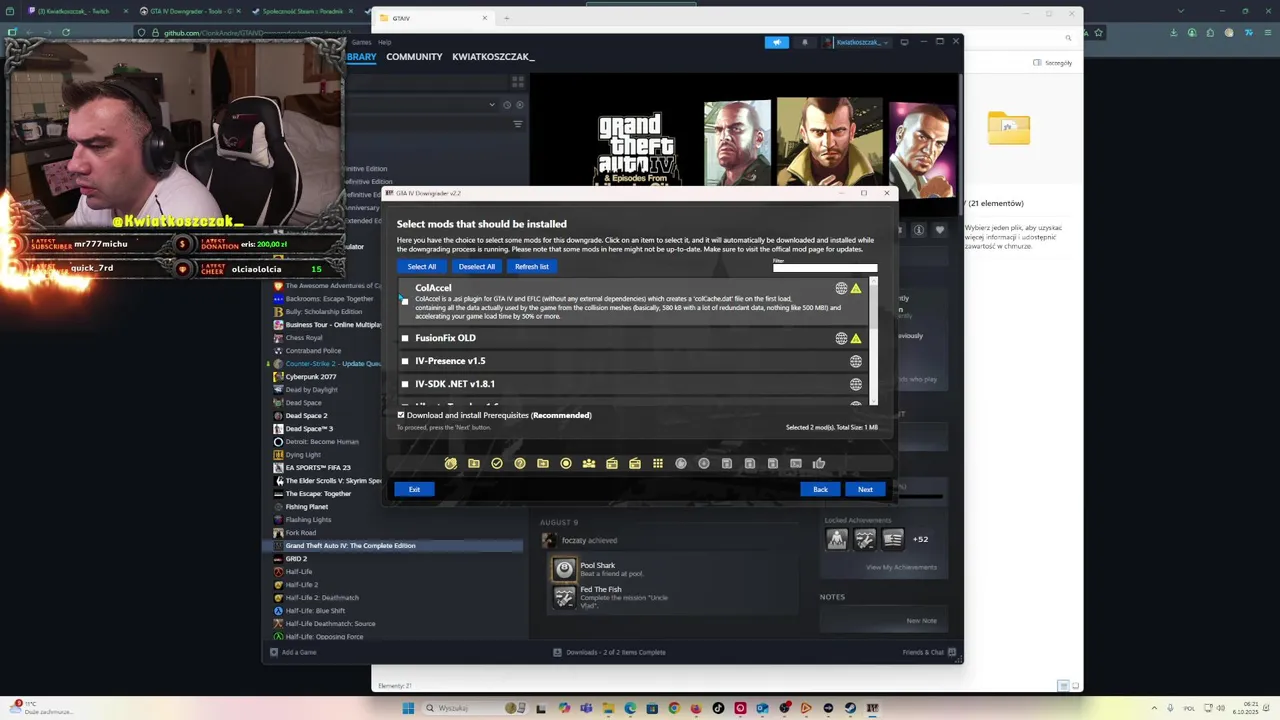Viewport: 1280px width, 720px height.
Task: Click FusionFix OLD warning triangle icon
Action: 855,338
